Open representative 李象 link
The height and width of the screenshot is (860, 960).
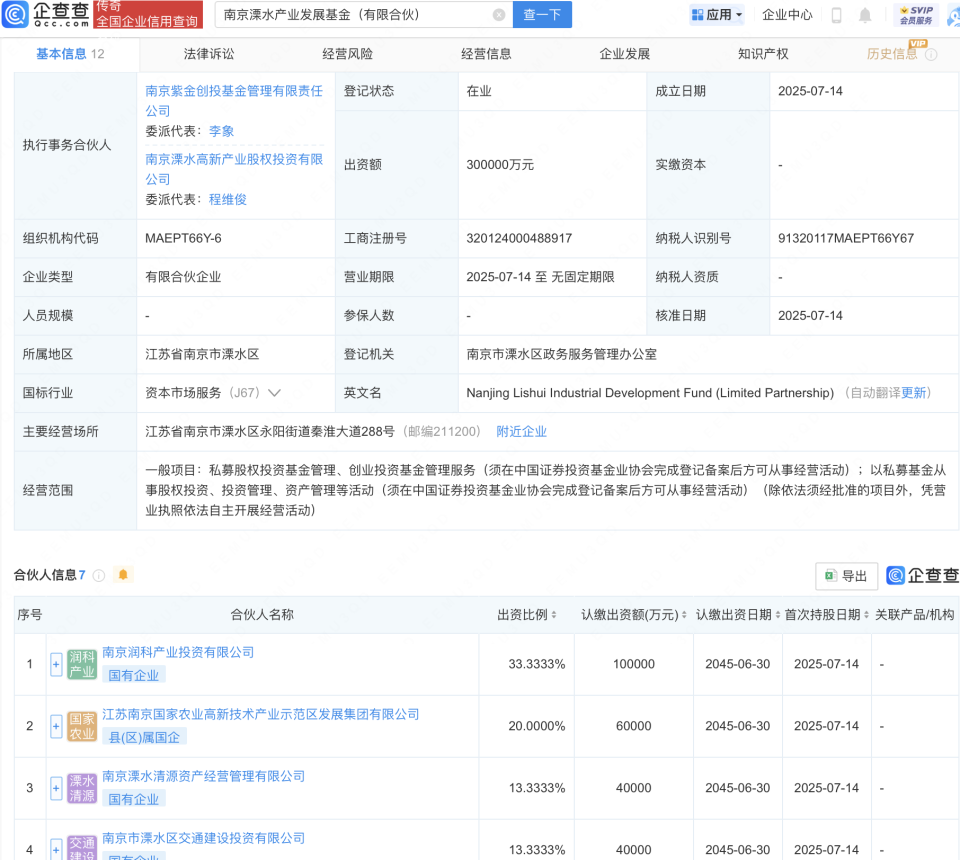click(222, 131)
